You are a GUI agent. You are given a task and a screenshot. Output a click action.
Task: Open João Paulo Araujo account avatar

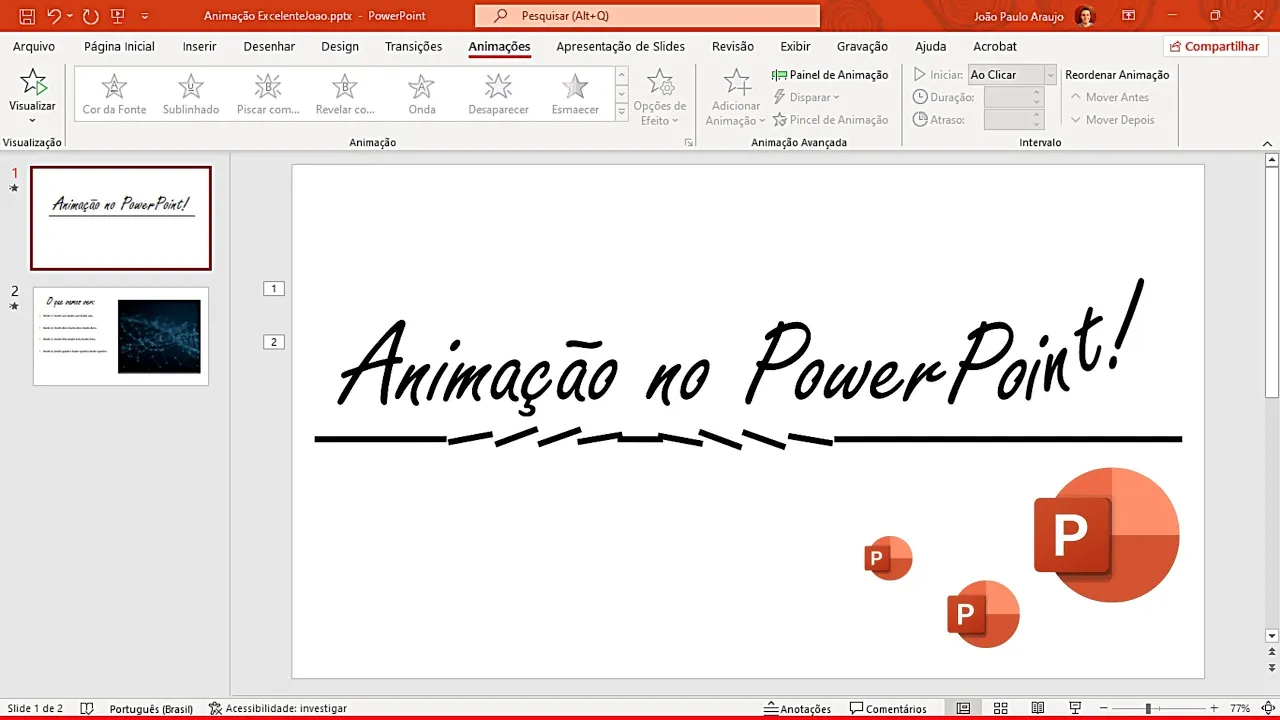(x=1085, y=16)
